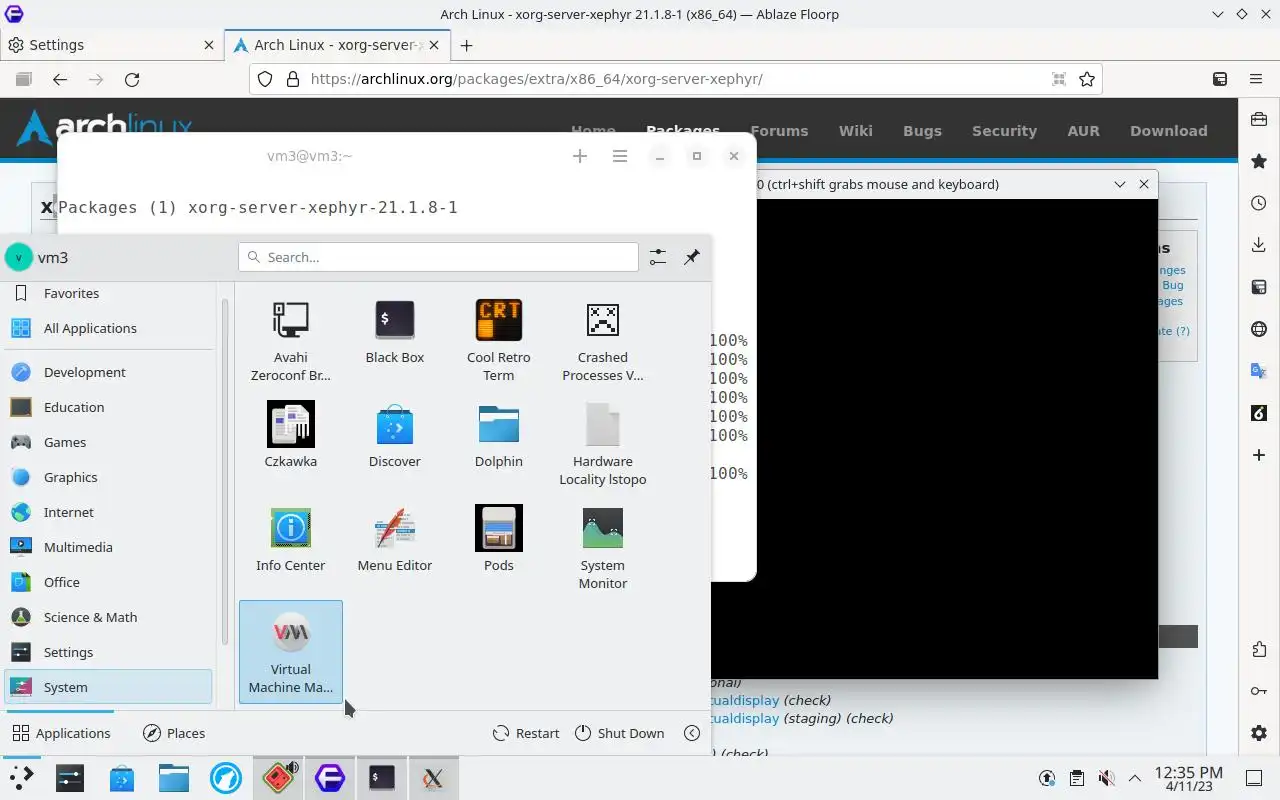Viewport: 1280px width, 800px height.
Task: Open the Development category
Action: coord(108,372)
